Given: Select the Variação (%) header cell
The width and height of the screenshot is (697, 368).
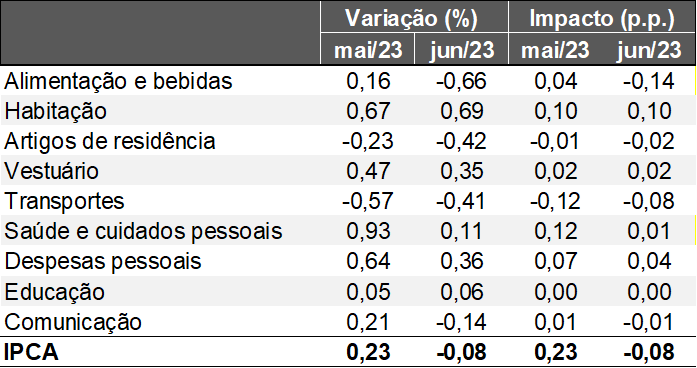Looking at the screenshot, I should [414, 17].
